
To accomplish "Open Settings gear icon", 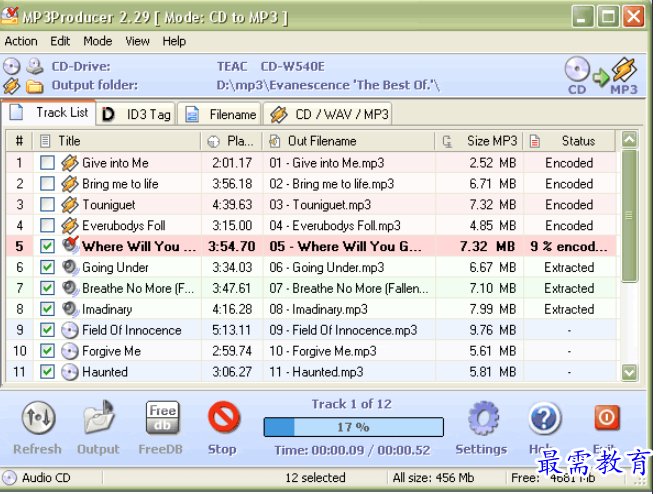I will (482, 418).
